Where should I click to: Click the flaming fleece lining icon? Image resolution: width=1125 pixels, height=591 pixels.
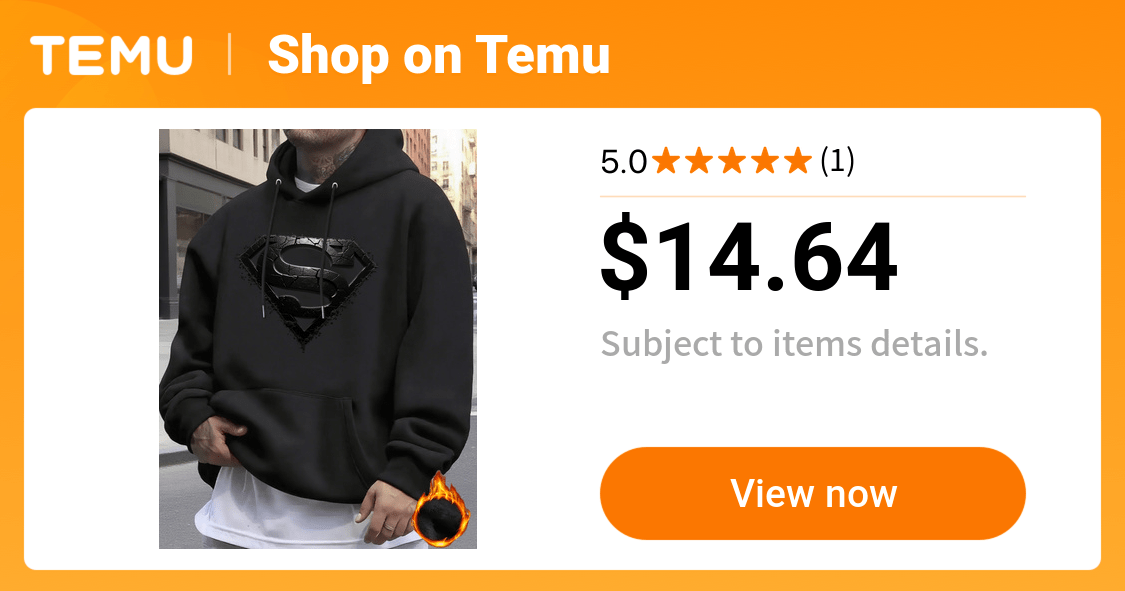click(440, 509)
